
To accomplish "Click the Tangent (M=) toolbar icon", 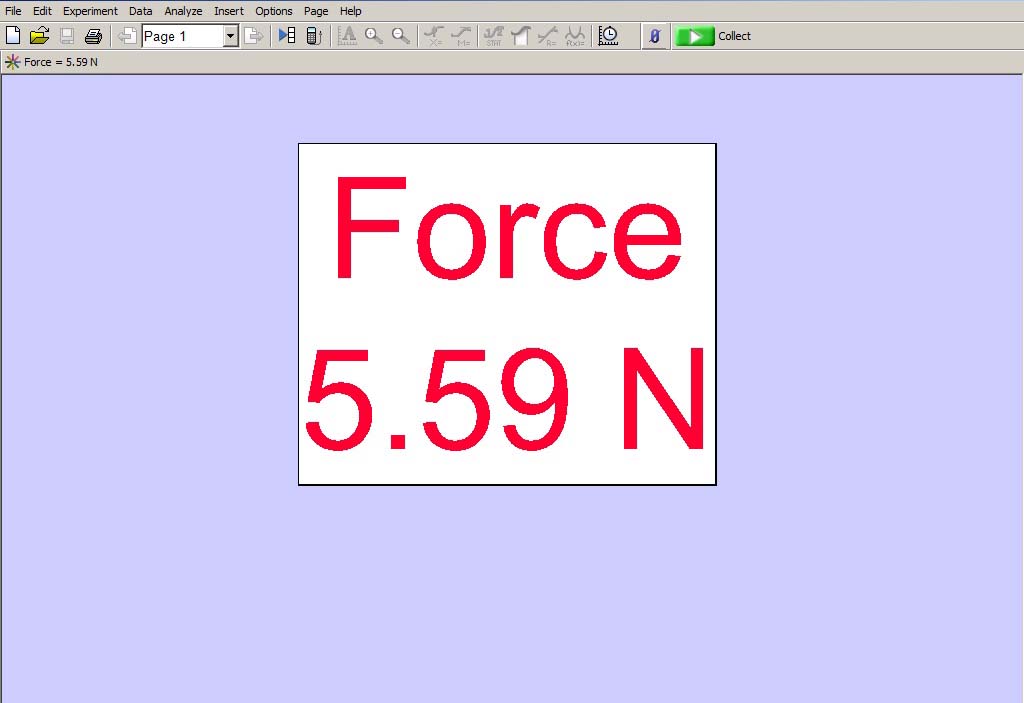I will click(x=462, y=35).
